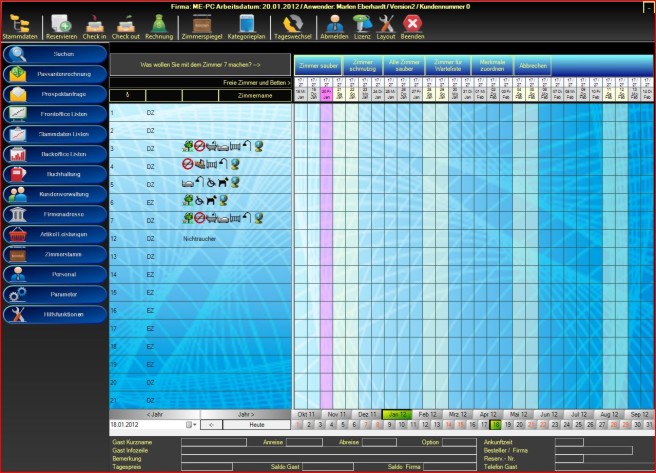The image size is (656, 473).
Task: Open Zimmerstamm in the sidebar
Action: point(55,255)
